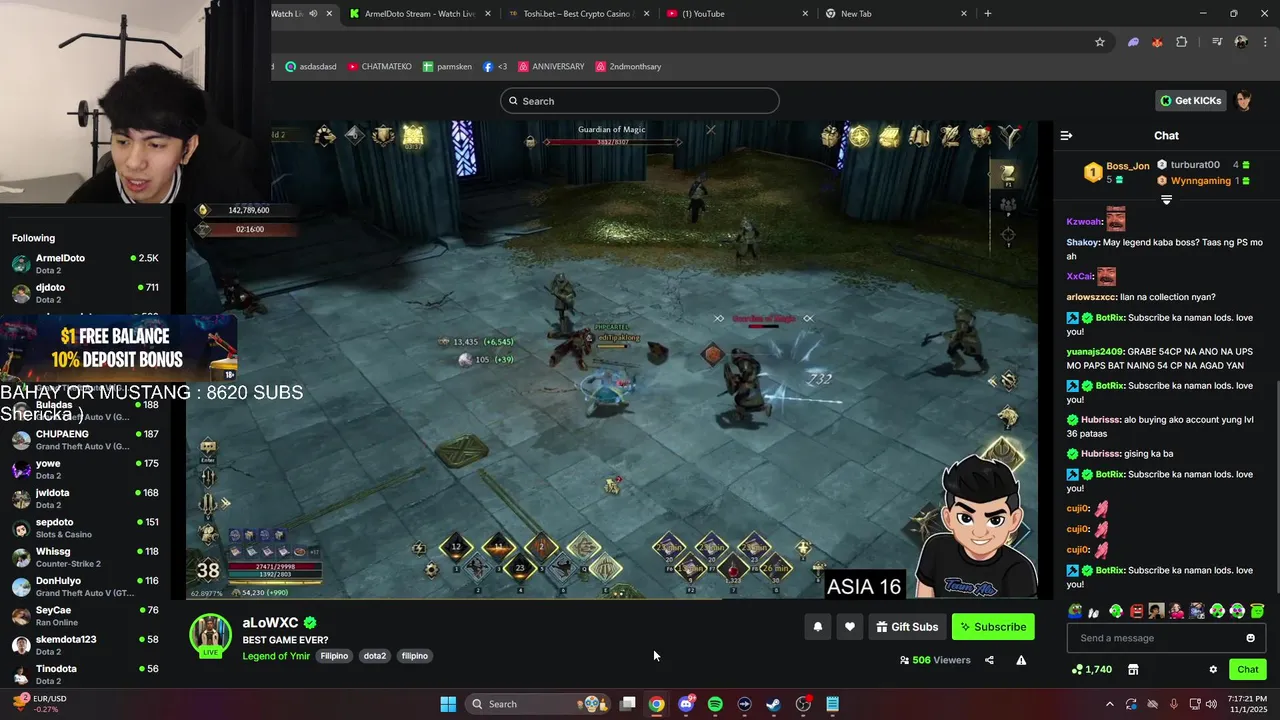Open the Kick account avatar menu

(1244, 100)
